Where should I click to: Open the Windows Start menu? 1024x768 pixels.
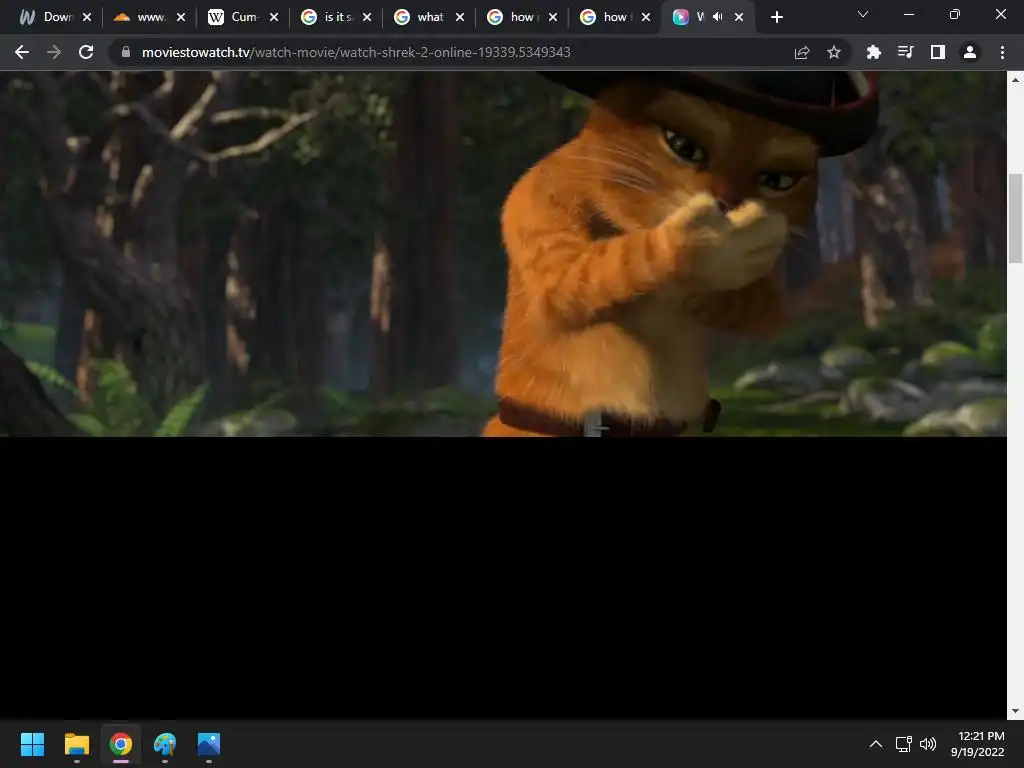(x=32, y=744)
